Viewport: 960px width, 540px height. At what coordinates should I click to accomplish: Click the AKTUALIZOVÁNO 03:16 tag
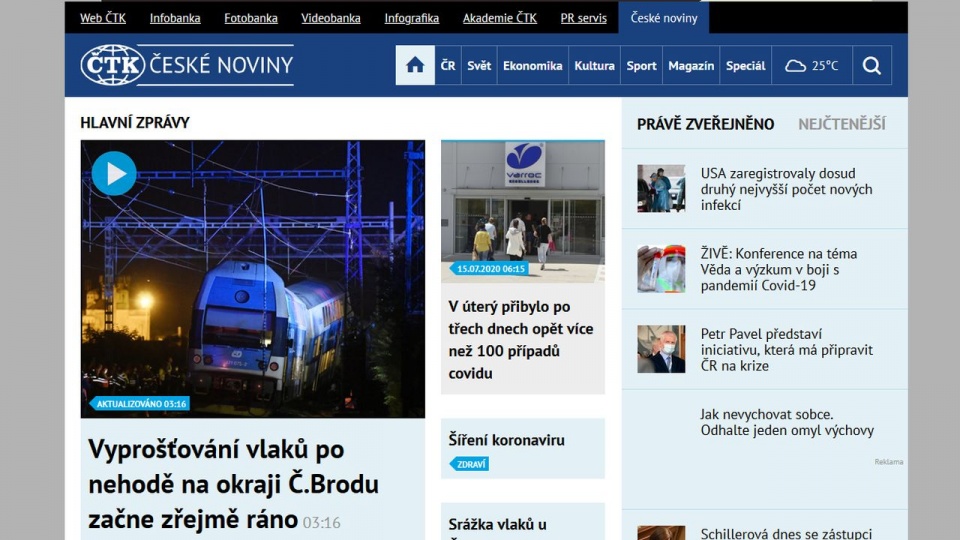pos(140,404)
